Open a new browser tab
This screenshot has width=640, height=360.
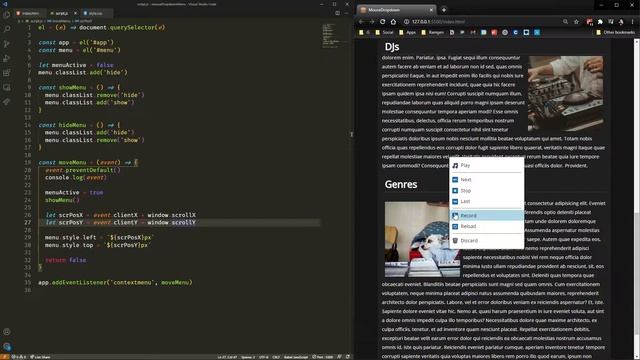444,10
